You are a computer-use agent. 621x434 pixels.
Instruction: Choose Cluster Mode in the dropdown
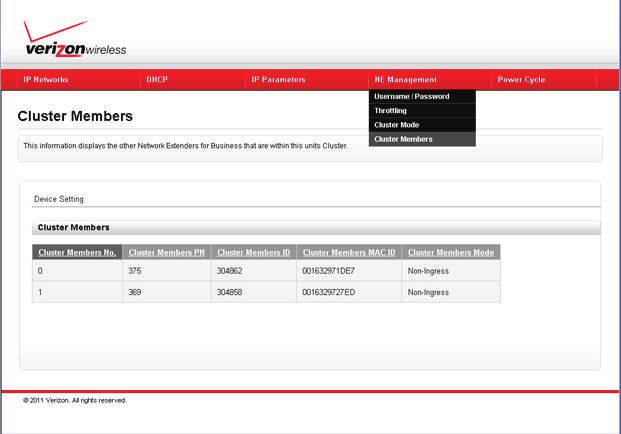[x=422, y=125]
